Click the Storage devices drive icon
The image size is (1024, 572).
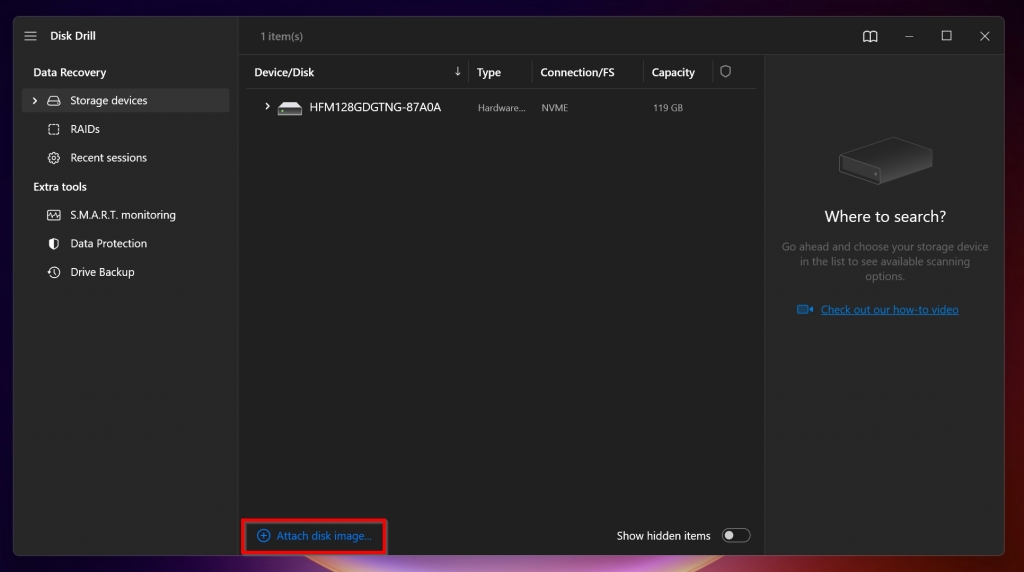[54, 101]
